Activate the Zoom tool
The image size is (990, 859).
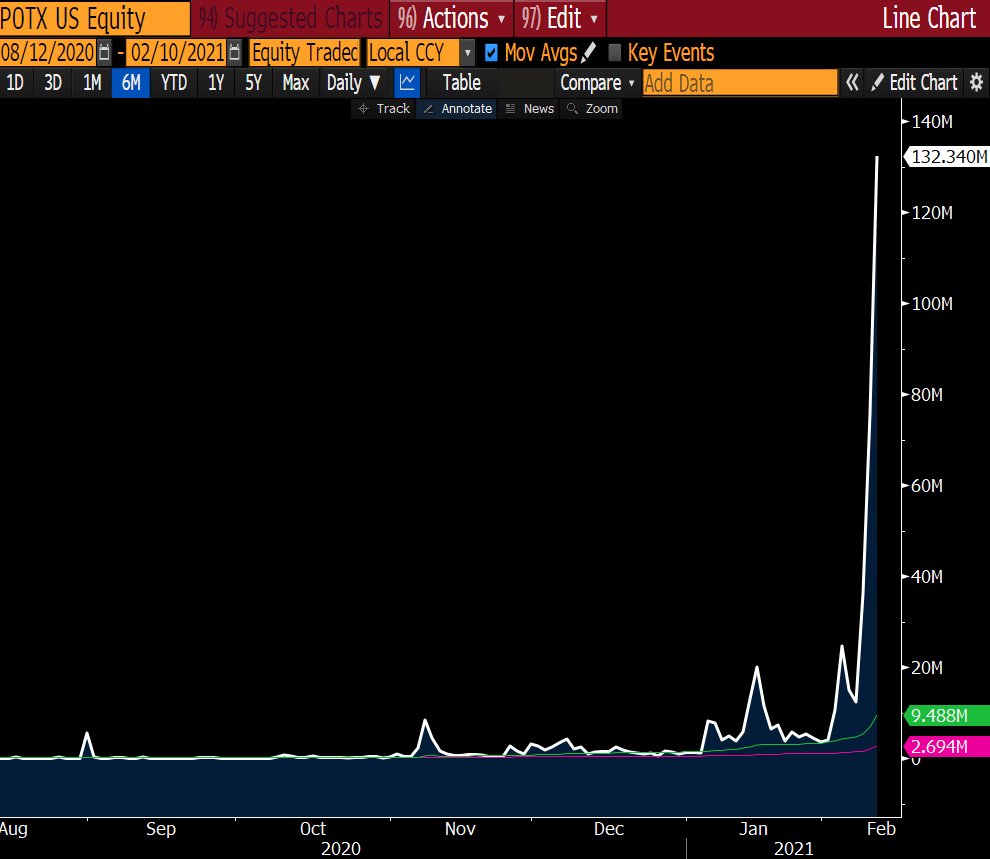[x=592, y=108]
